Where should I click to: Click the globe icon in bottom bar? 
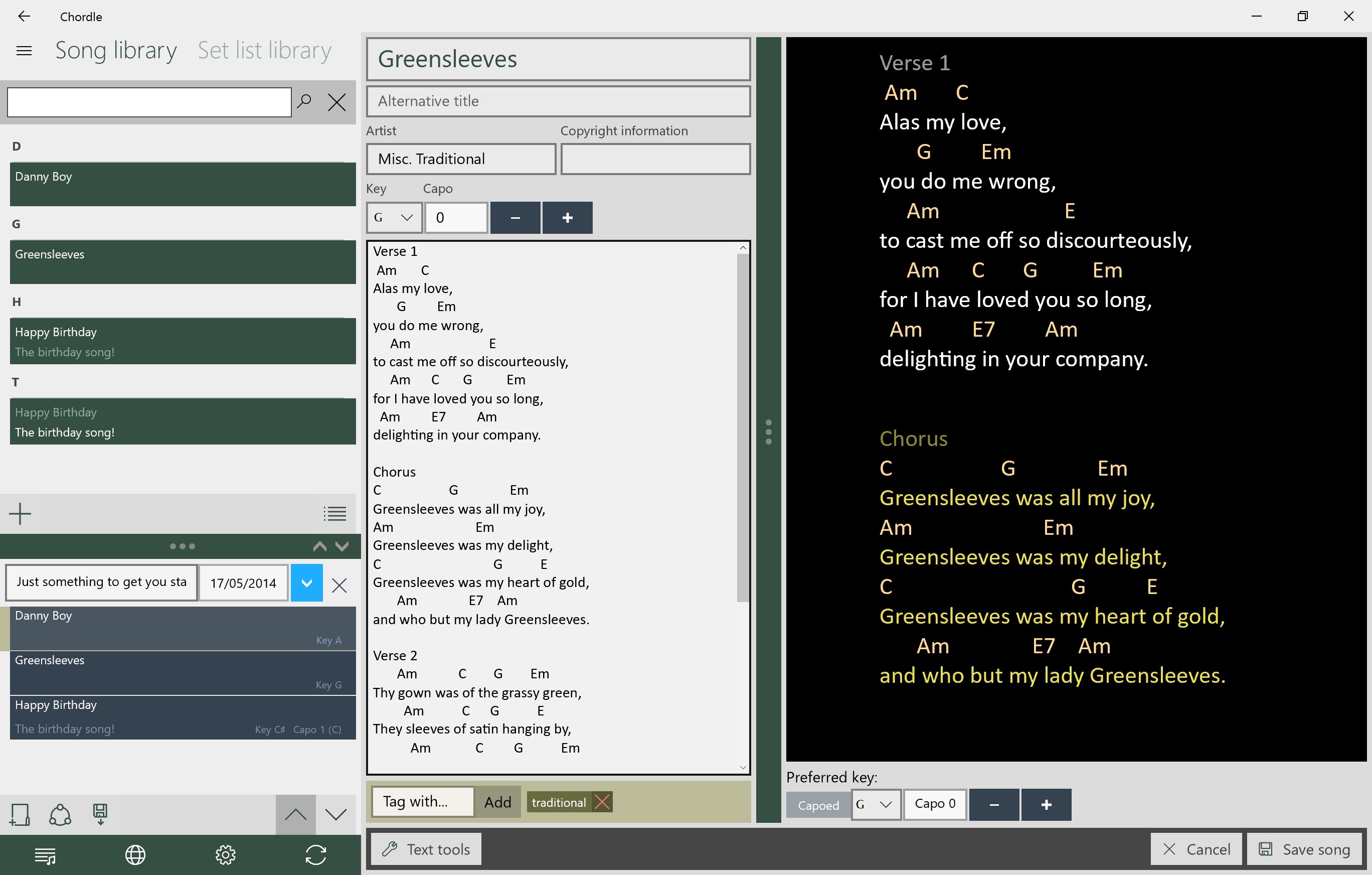pyautogui.click(x=135, y=854)
